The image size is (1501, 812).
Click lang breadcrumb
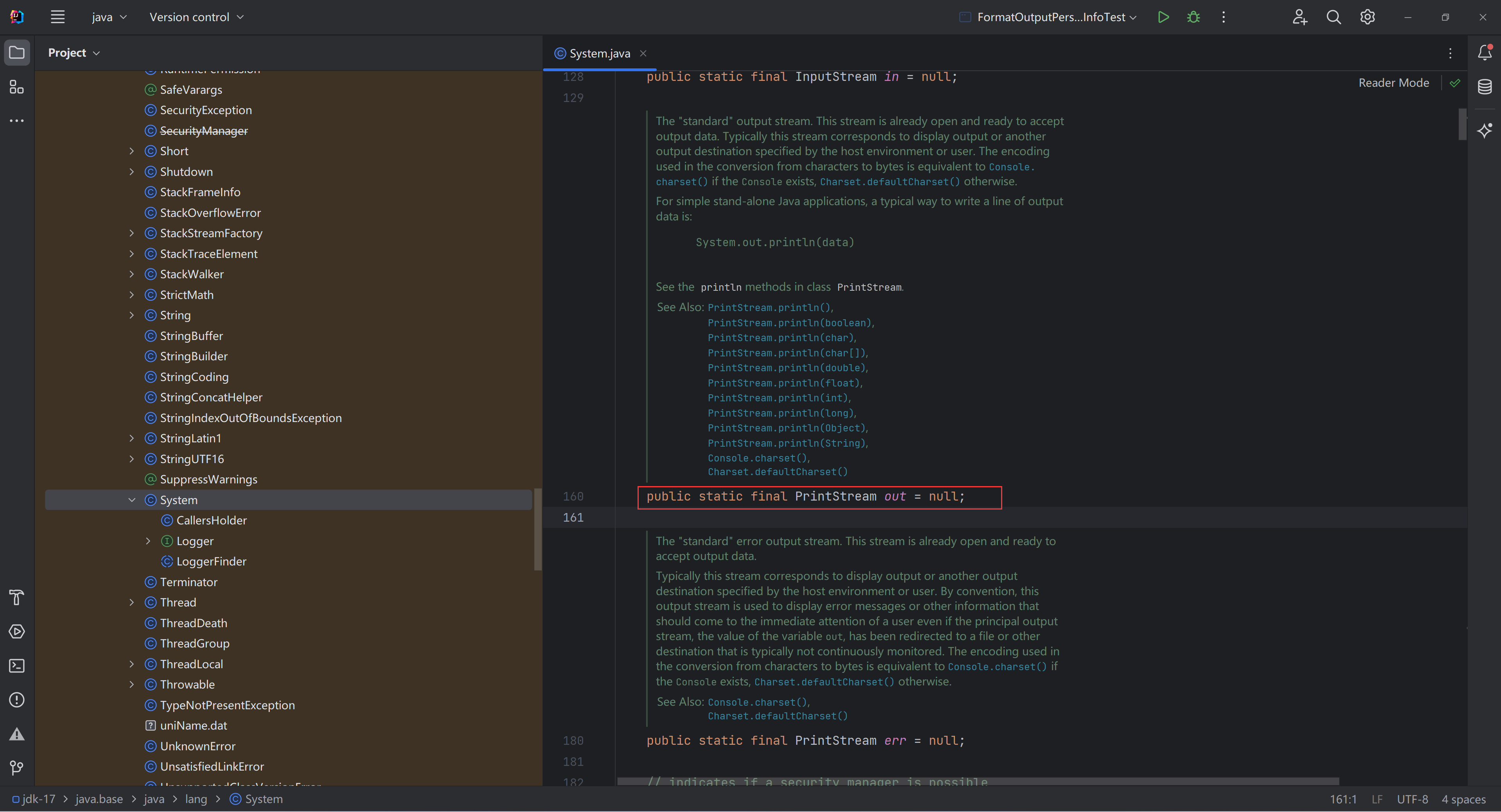[x=196, y=799]
